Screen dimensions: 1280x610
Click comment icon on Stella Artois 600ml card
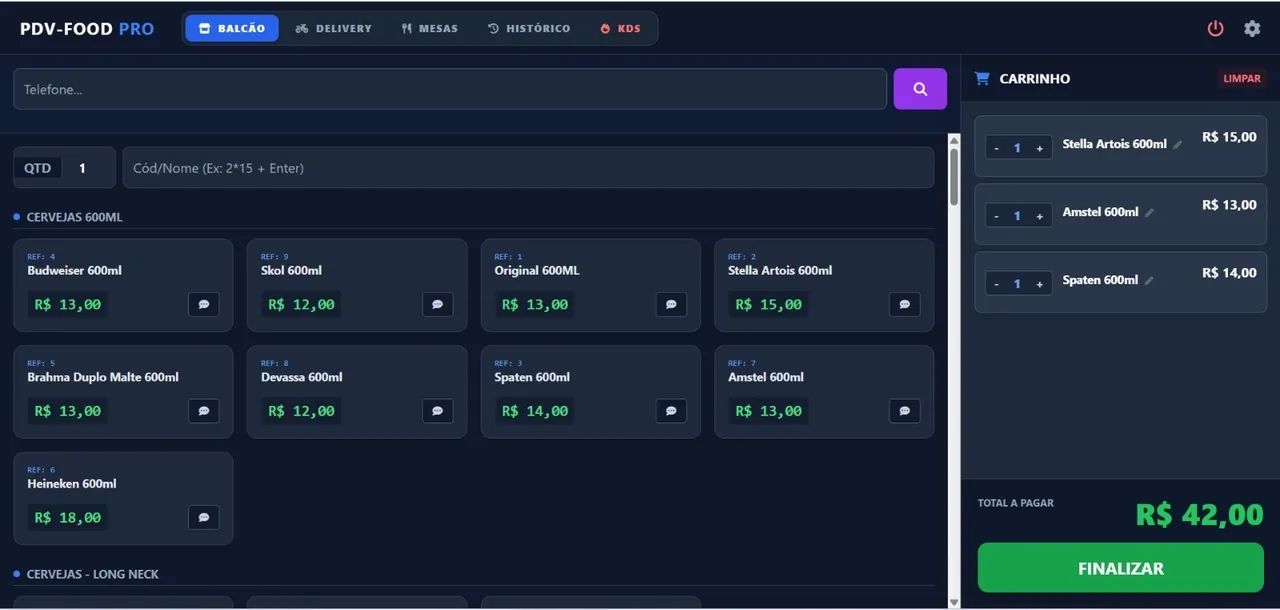[905, 304]
